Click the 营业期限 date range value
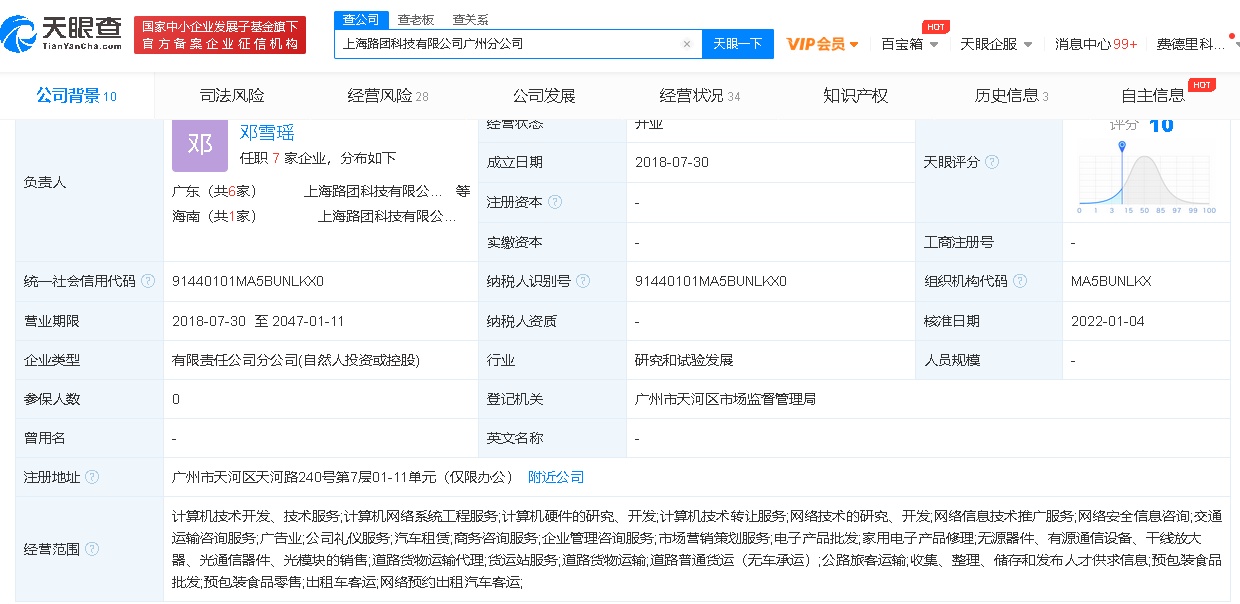The image size is (1240, 604). (258, 321)
